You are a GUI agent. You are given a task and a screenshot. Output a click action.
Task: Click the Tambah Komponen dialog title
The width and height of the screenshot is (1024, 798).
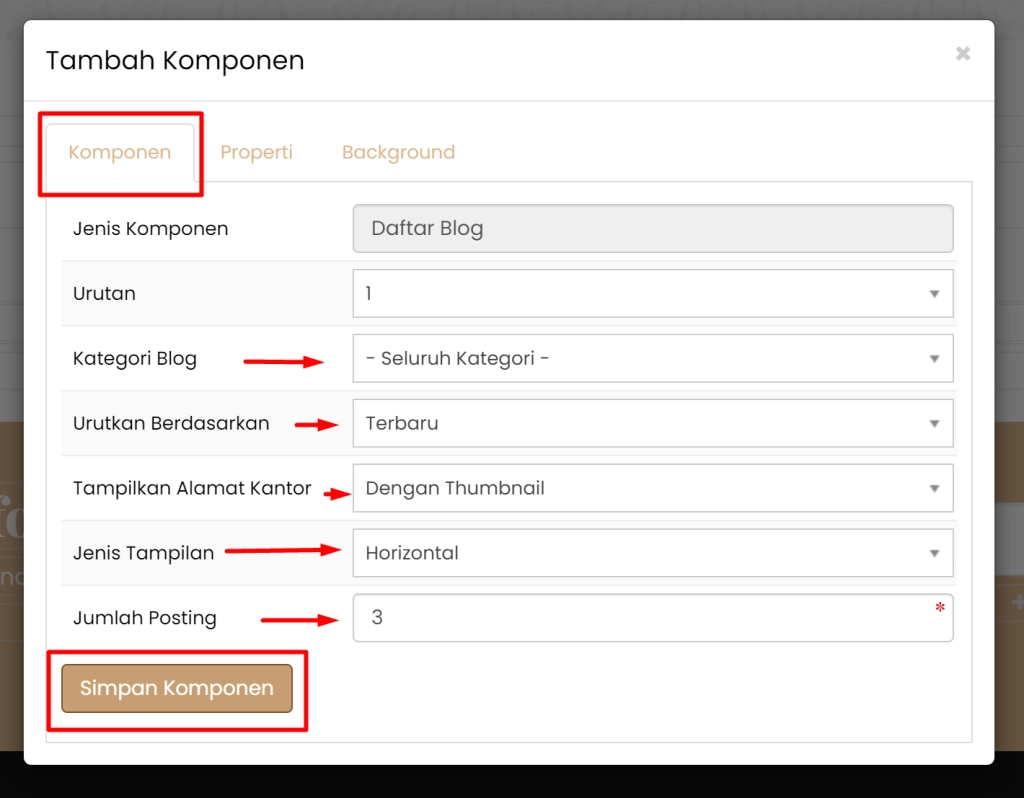point(175,61)
